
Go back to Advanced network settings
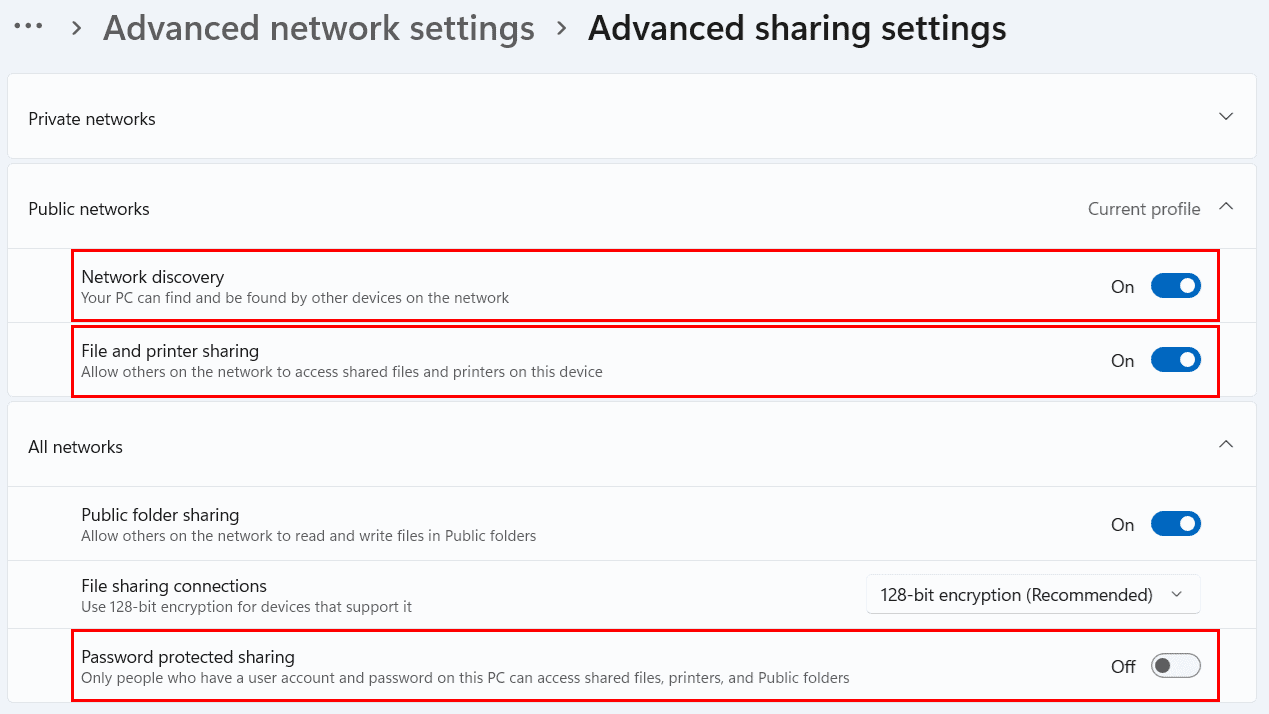pyautogui.click(x=319, y=29)
